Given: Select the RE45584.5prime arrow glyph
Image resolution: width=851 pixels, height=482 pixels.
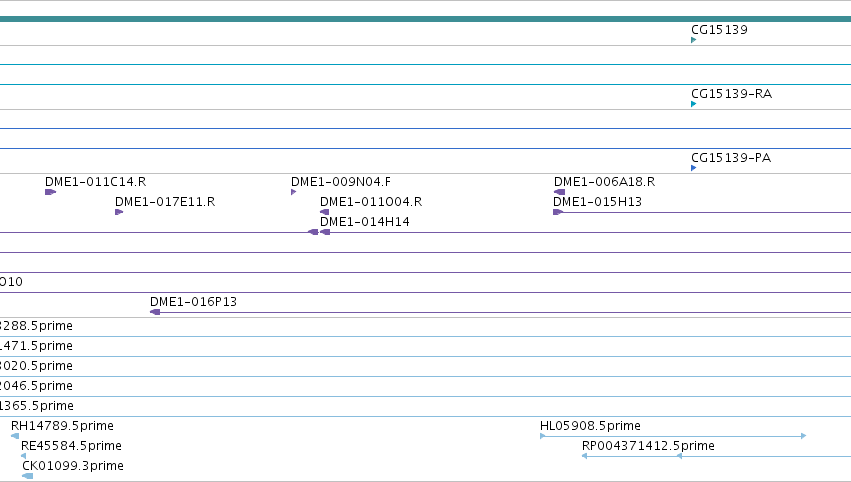Looking at the screenshot, I should click(23, 456).
